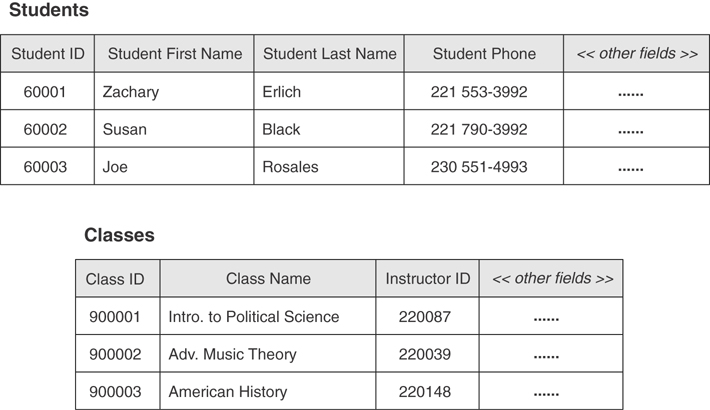
Task: Select the American History class cell
Action: pos(228,392)
